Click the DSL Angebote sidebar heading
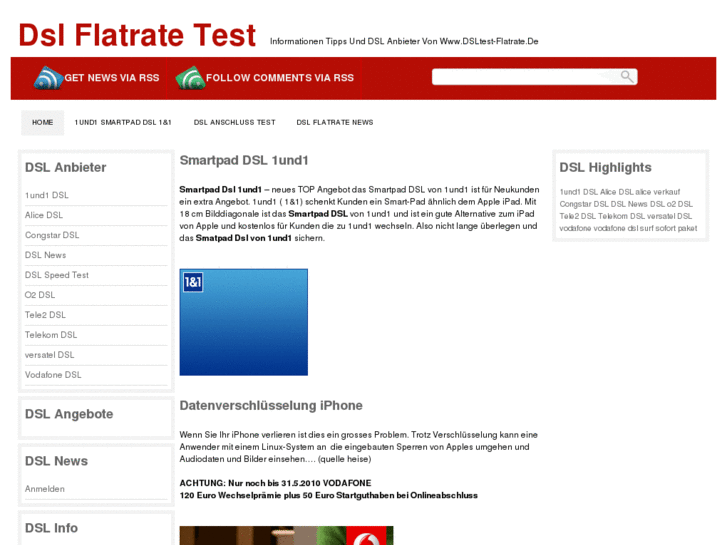Image resolution: width=727 pixels, height=545 pixels. (x=69, y=414)
